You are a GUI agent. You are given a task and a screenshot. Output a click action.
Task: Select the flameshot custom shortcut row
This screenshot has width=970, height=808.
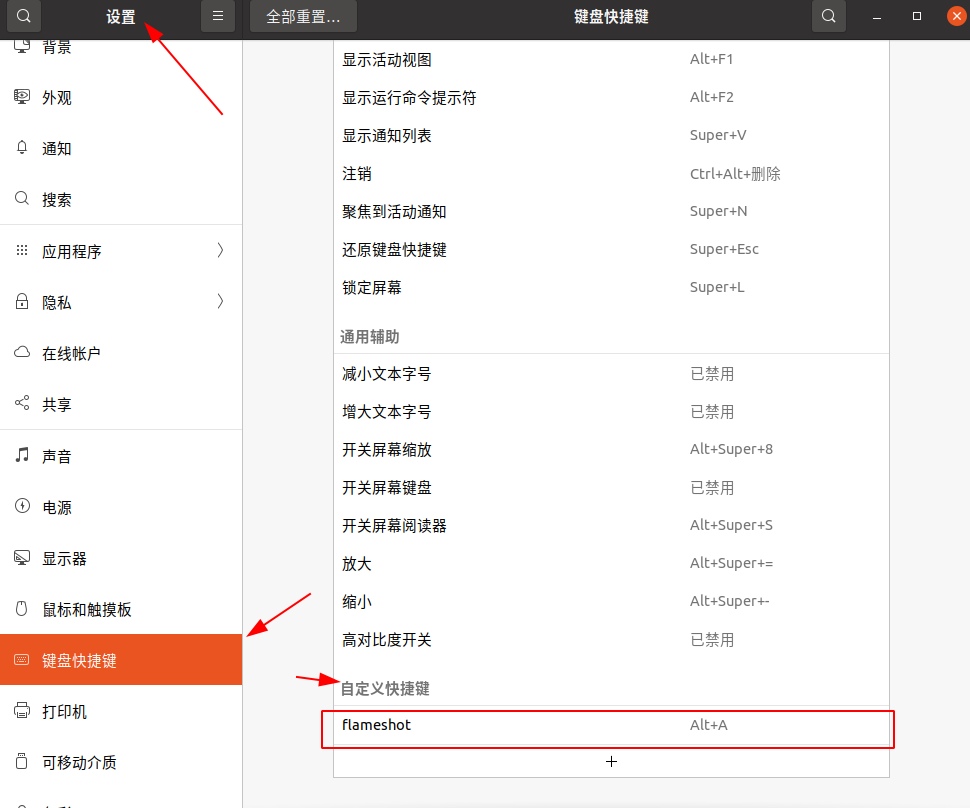pos(611,725)
